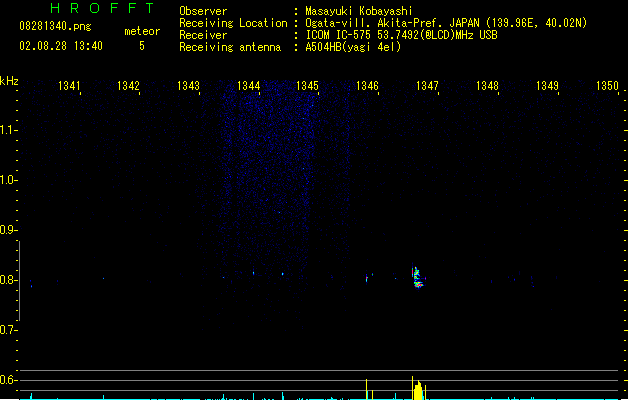Click the antenna A504HB(yagi 4el) text
The width and height of the screenshot is (629, 400).
(353, 47)
